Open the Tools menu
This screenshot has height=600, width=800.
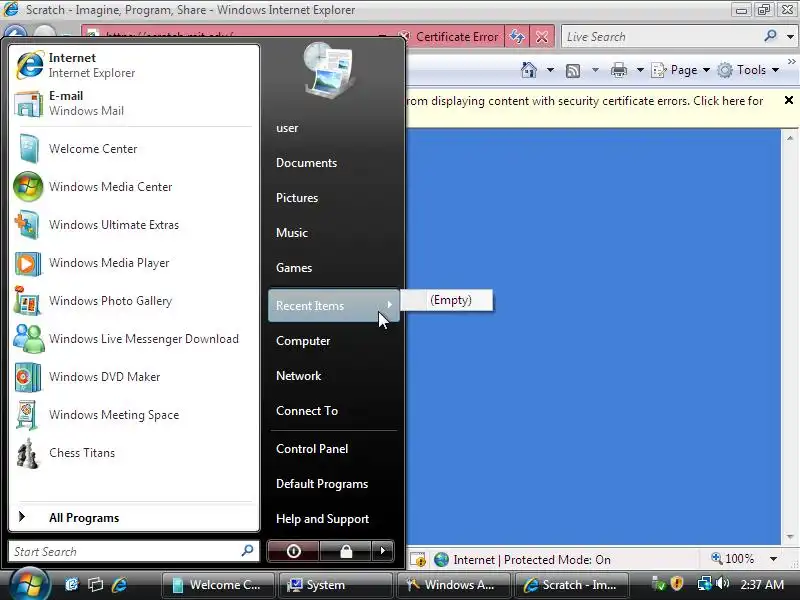click(748, 70)
